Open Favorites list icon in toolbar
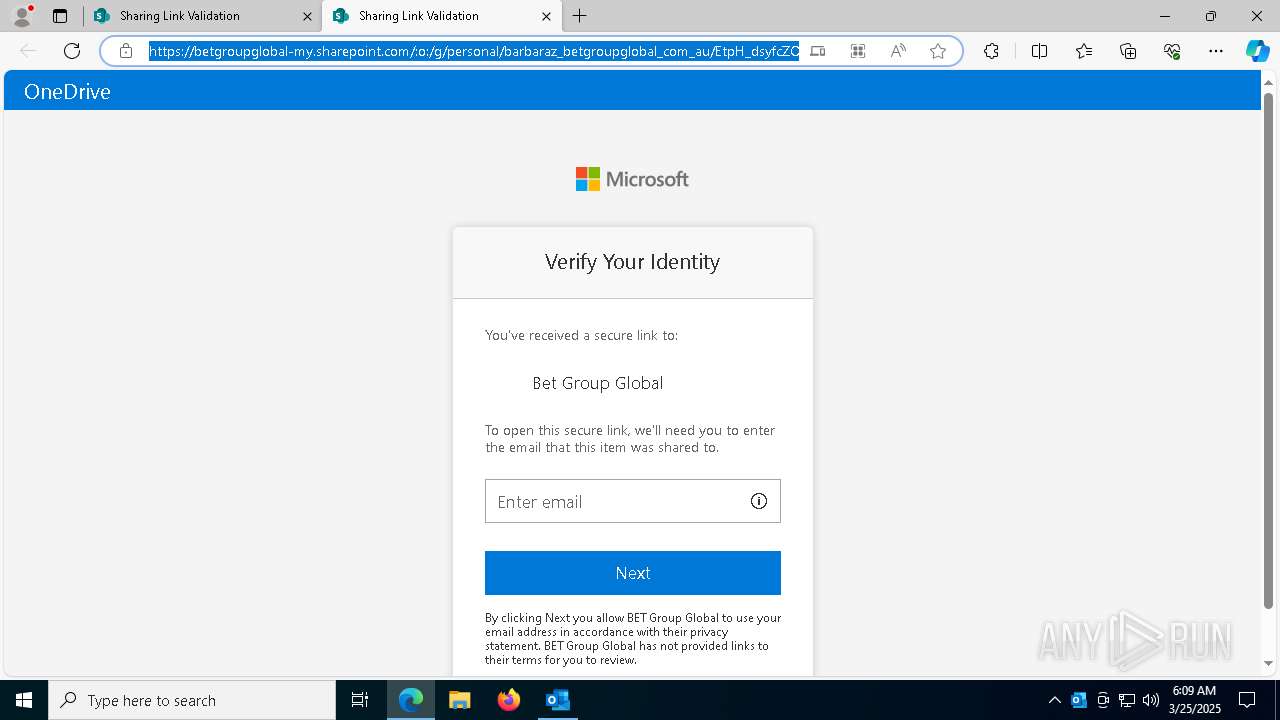This screenshot has width=1280, height=720. [1084, 51]
